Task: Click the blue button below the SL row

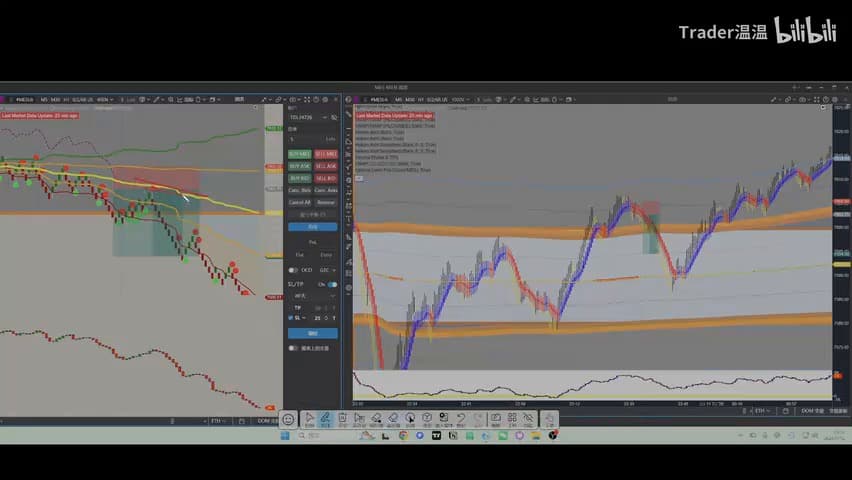Action: 312,333
